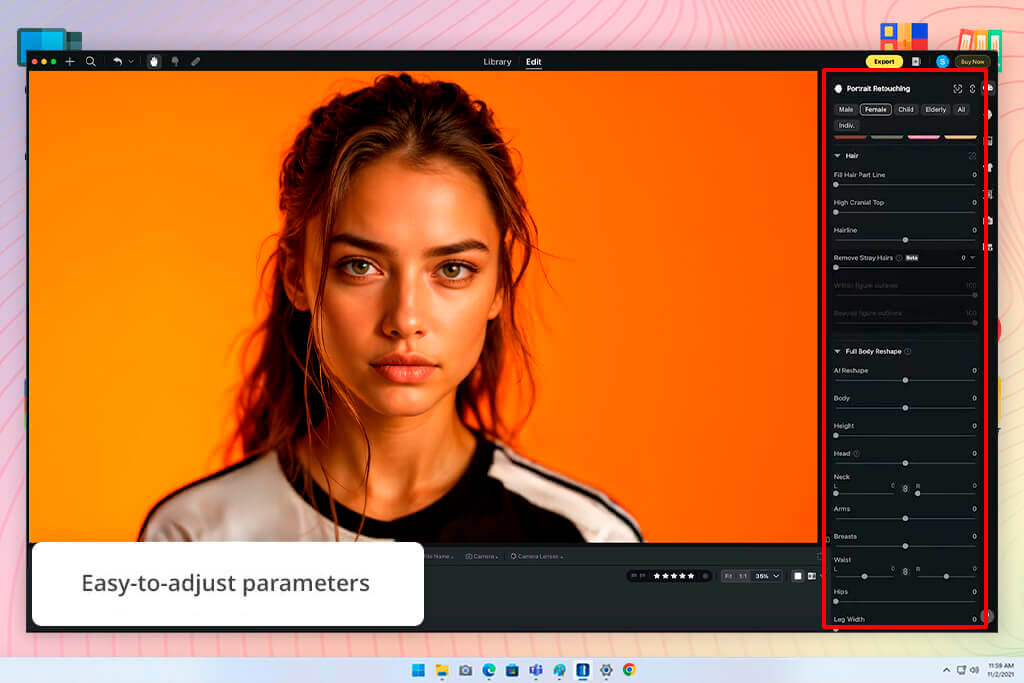Collapse the Full Body Reshape section

(x=837, y=351)
